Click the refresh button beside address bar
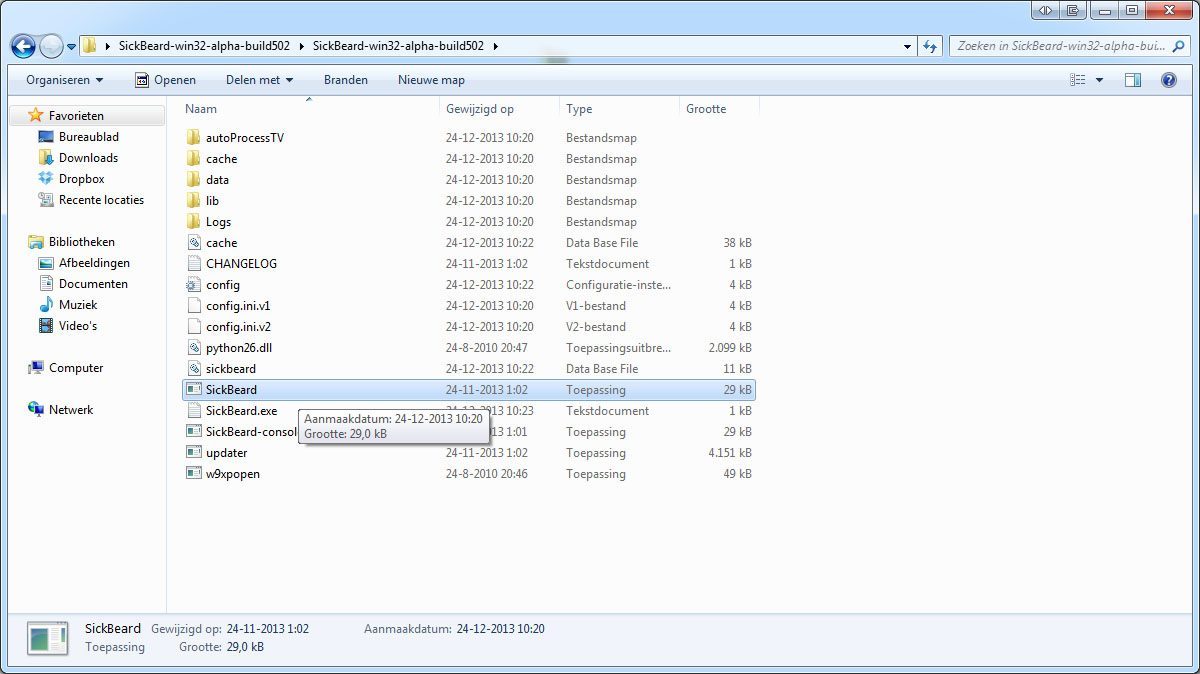 click(931, 46)
